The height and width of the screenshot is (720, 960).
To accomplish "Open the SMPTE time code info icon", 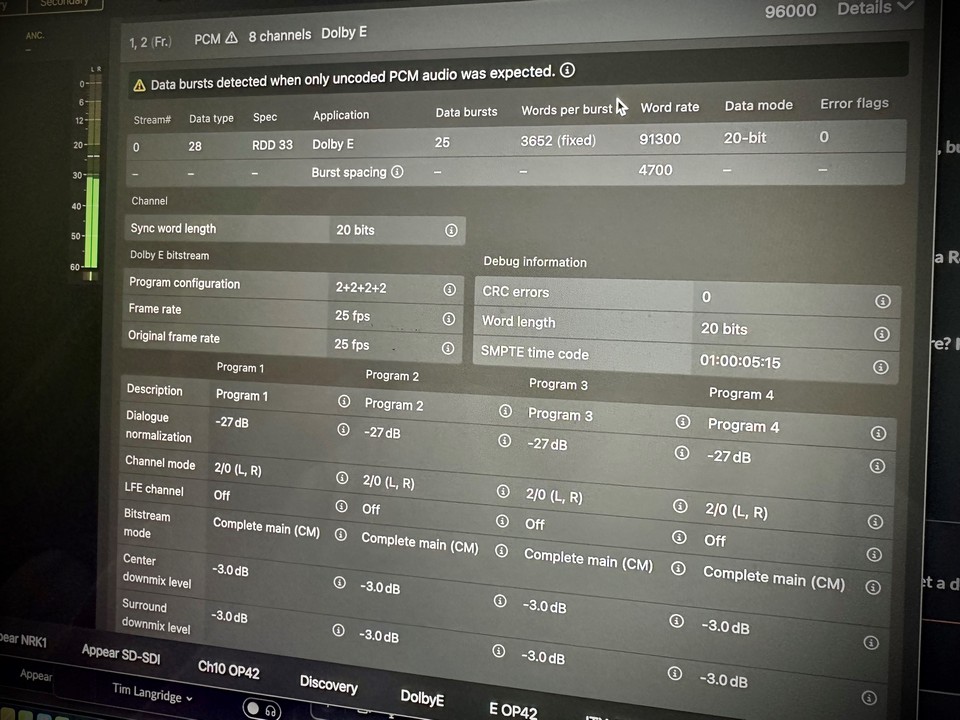I will click(881, 366).
